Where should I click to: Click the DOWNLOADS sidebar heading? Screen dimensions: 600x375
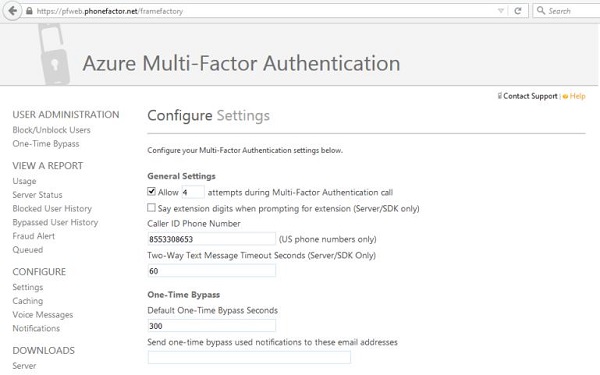tap(44, 351)
